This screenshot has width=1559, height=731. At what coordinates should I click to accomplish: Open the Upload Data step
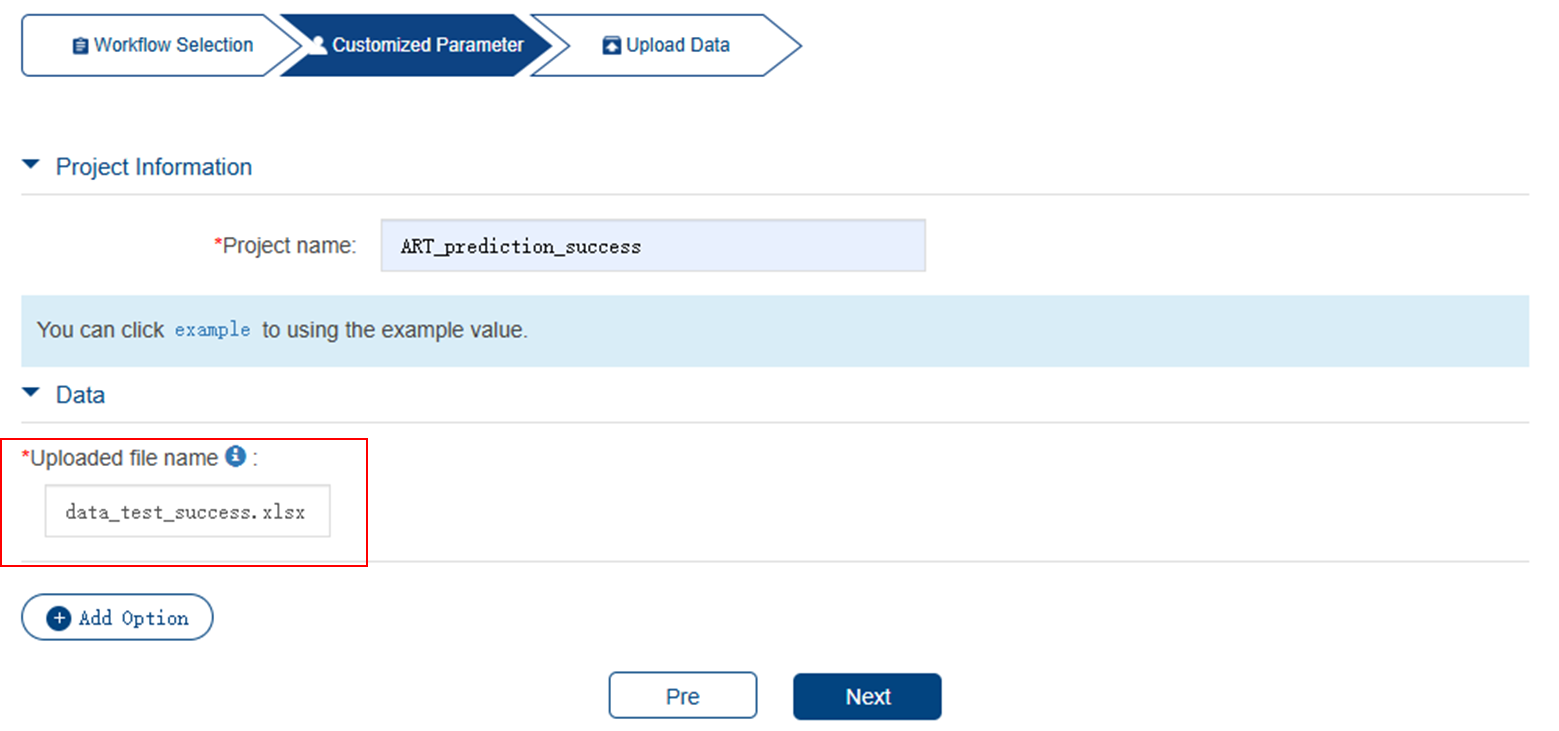coord(667,45)
